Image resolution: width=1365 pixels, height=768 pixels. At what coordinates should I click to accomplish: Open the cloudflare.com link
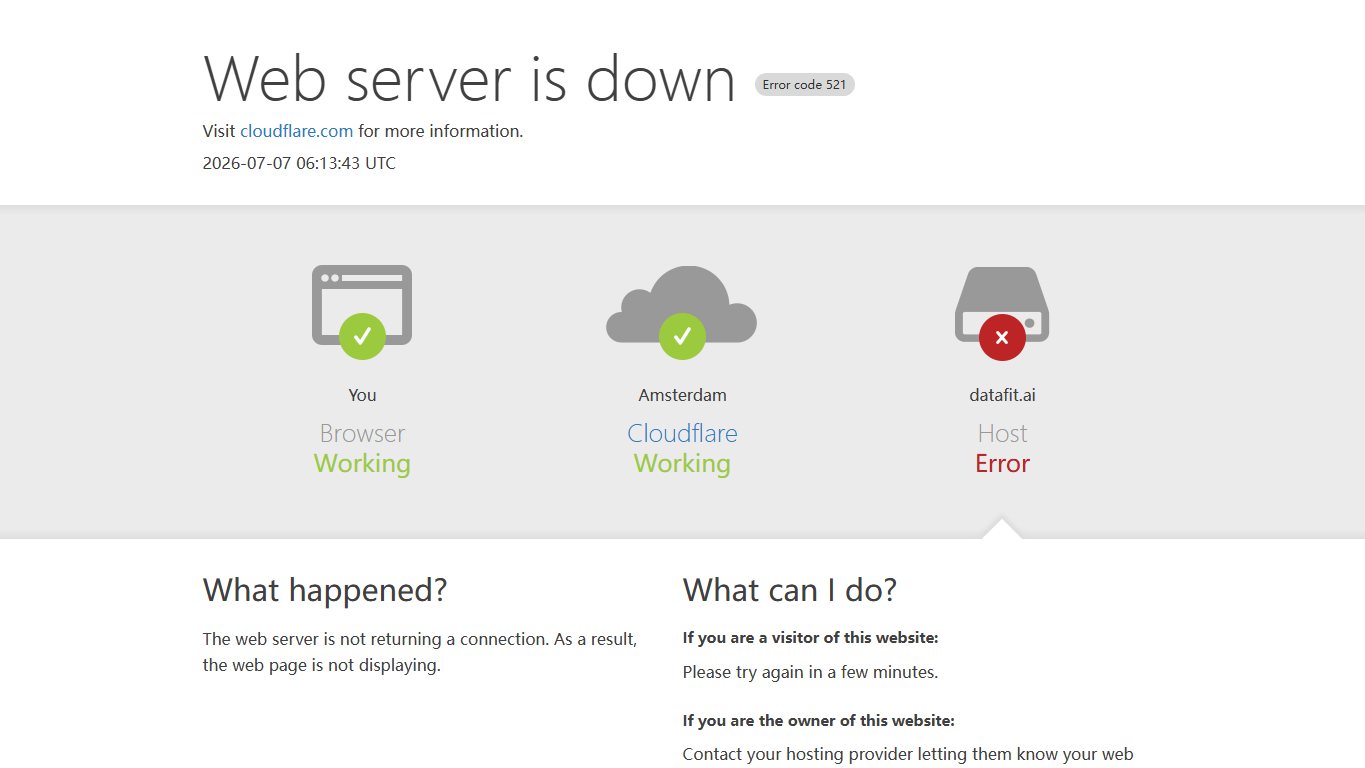point(296,131)
